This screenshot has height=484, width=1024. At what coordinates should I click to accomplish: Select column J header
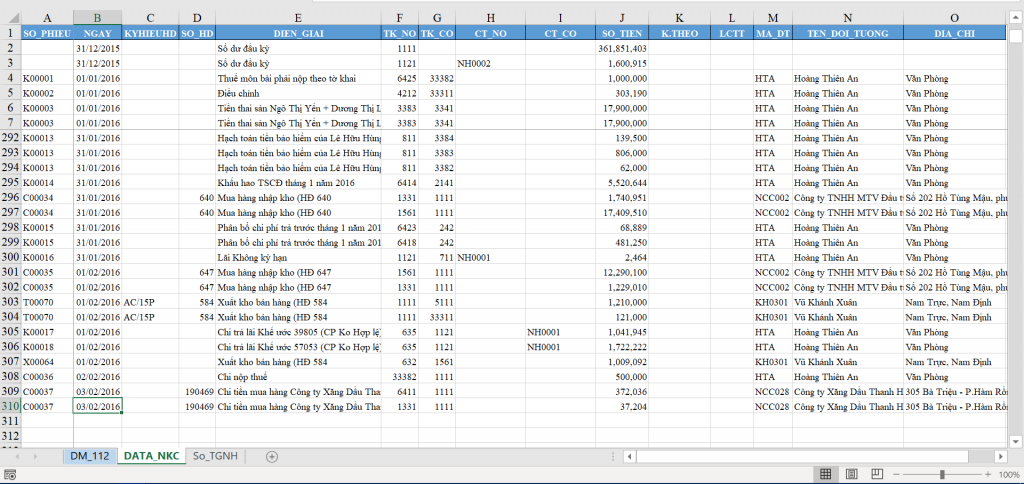(x=622, y=18)
